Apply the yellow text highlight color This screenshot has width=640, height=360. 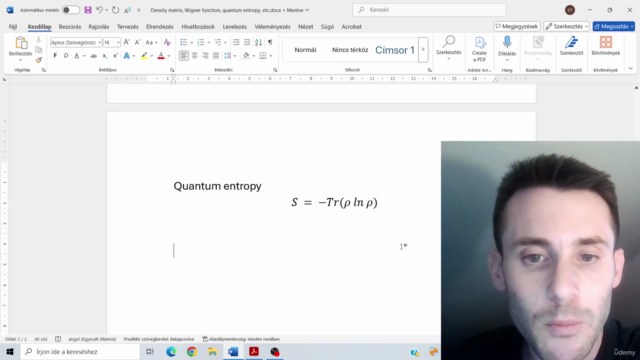[144, 56]
